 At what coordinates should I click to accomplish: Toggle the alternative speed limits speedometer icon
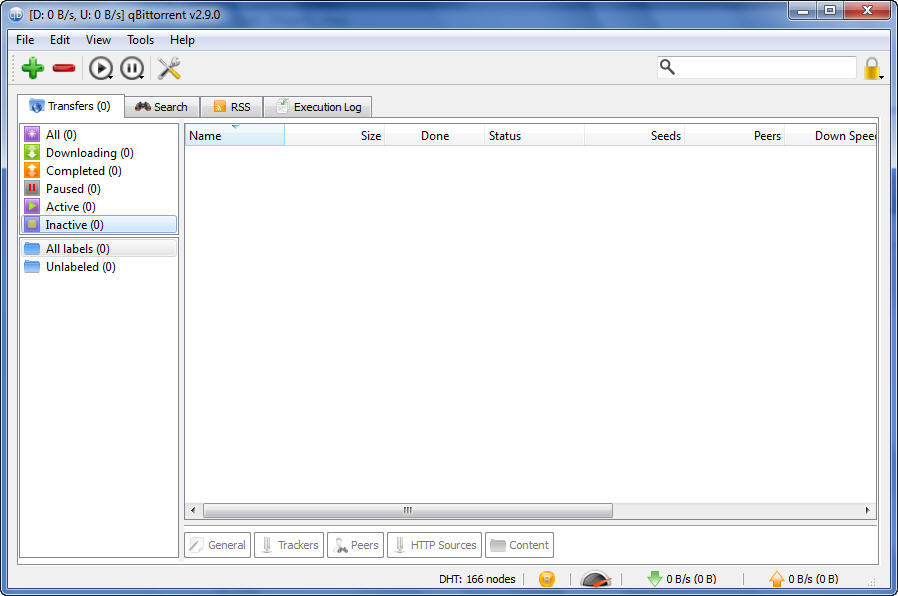[595, 578]
